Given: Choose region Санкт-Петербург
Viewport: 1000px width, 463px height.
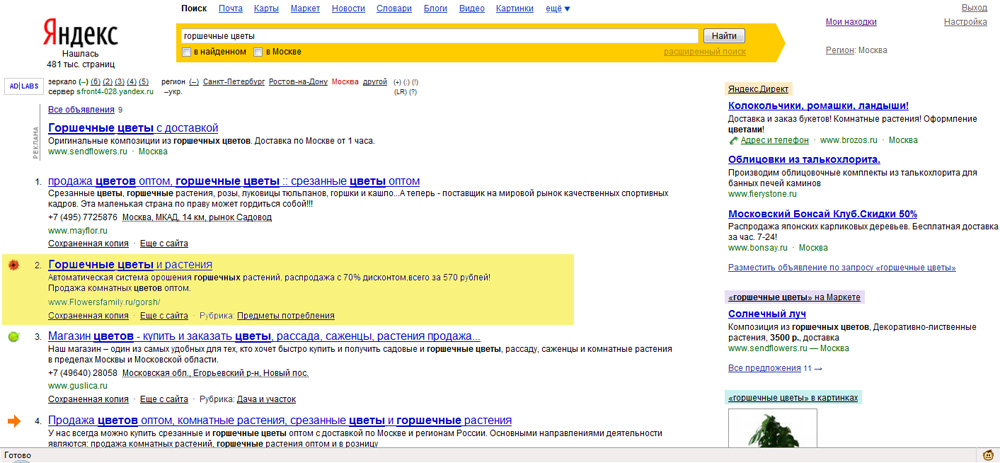Looking at the screenshot, I should coord(233,82).
